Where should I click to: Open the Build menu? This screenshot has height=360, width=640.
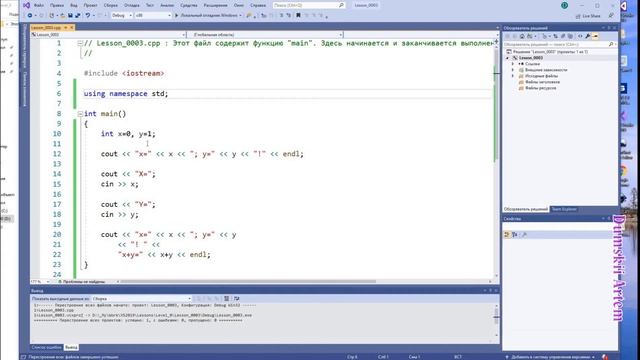[111, 5]
